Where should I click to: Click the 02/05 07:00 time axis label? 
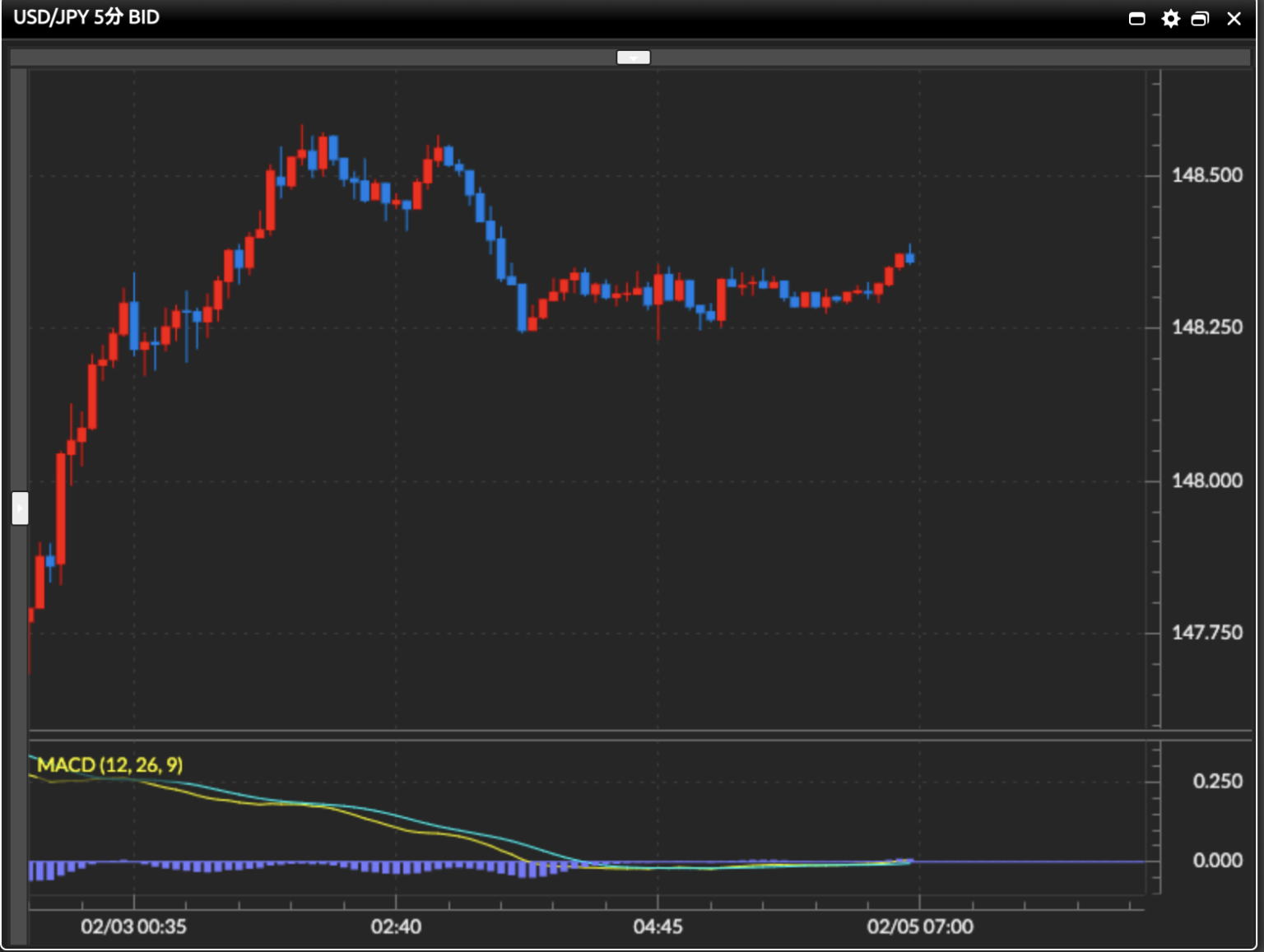click(x=919, y=926)
